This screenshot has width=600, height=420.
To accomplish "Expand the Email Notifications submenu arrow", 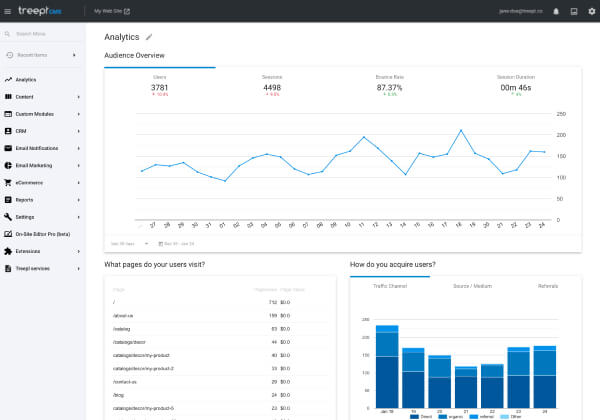I will click(78, 148).
